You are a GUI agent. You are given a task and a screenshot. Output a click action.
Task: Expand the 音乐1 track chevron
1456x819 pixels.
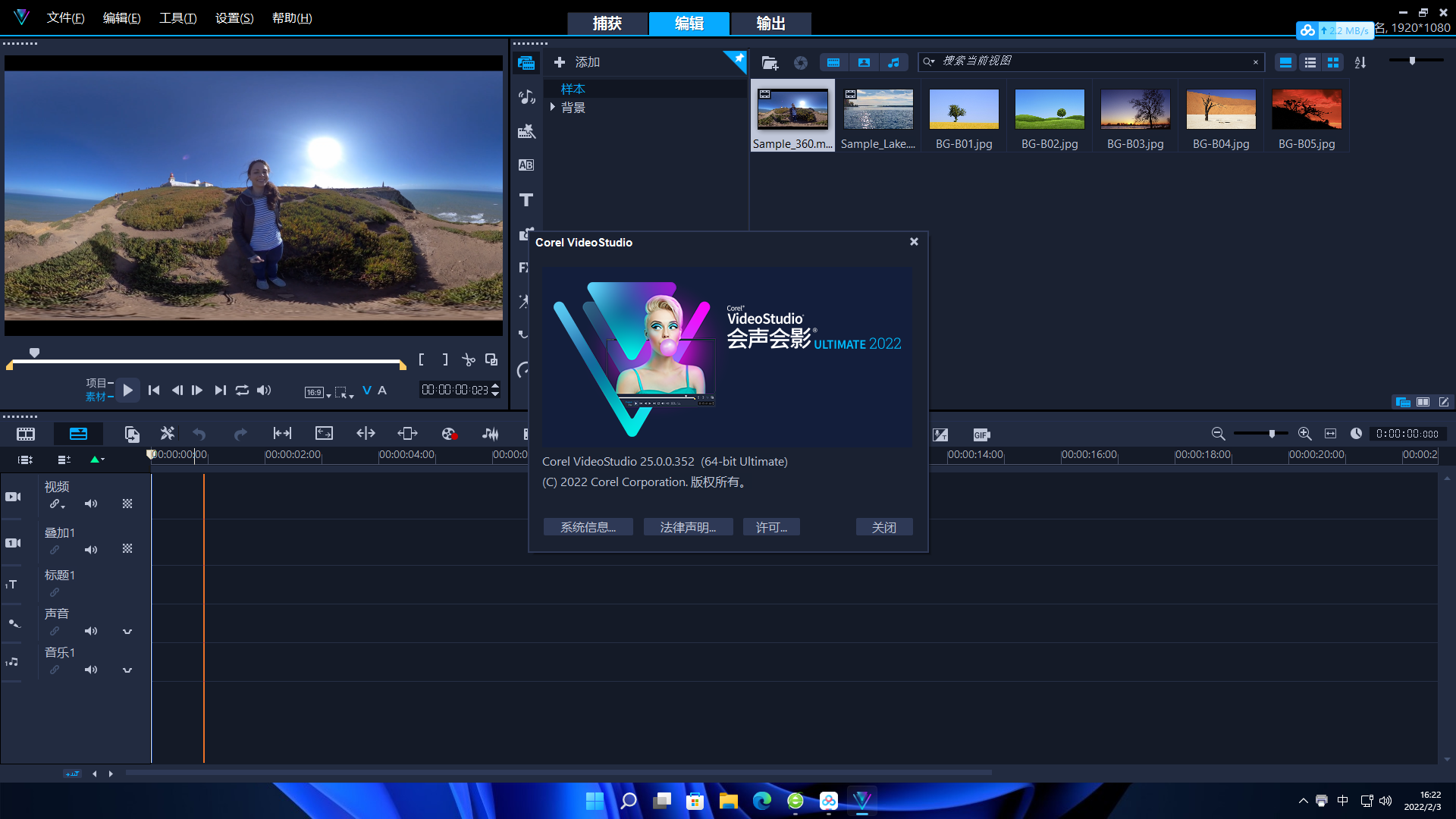(x=127, y=670)
